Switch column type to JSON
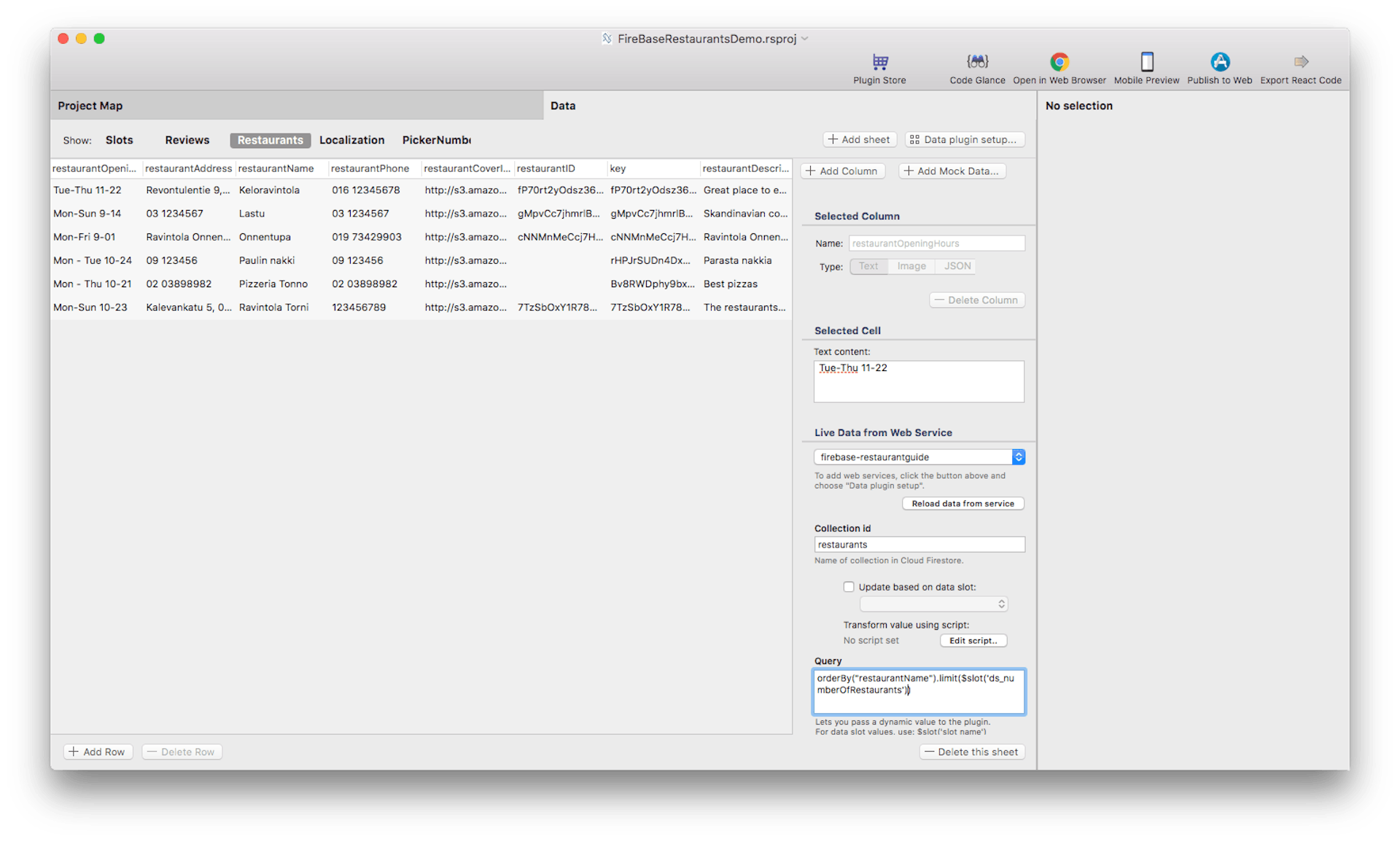This screenshot has height=842, width=1400. point(956,266)
